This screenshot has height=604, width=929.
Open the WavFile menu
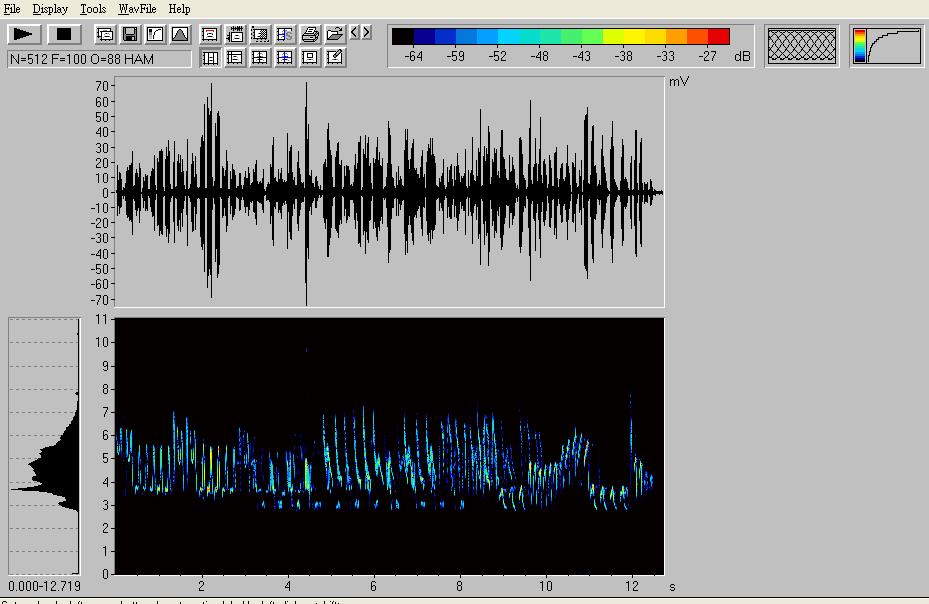137,9
